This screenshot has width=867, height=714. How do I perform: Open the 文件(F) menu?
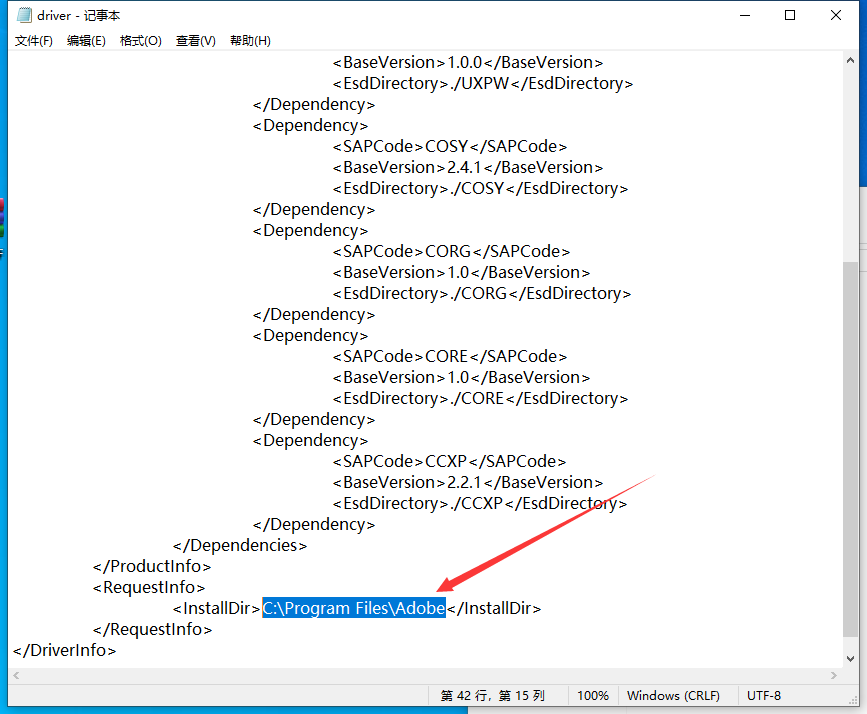(34, 41)
